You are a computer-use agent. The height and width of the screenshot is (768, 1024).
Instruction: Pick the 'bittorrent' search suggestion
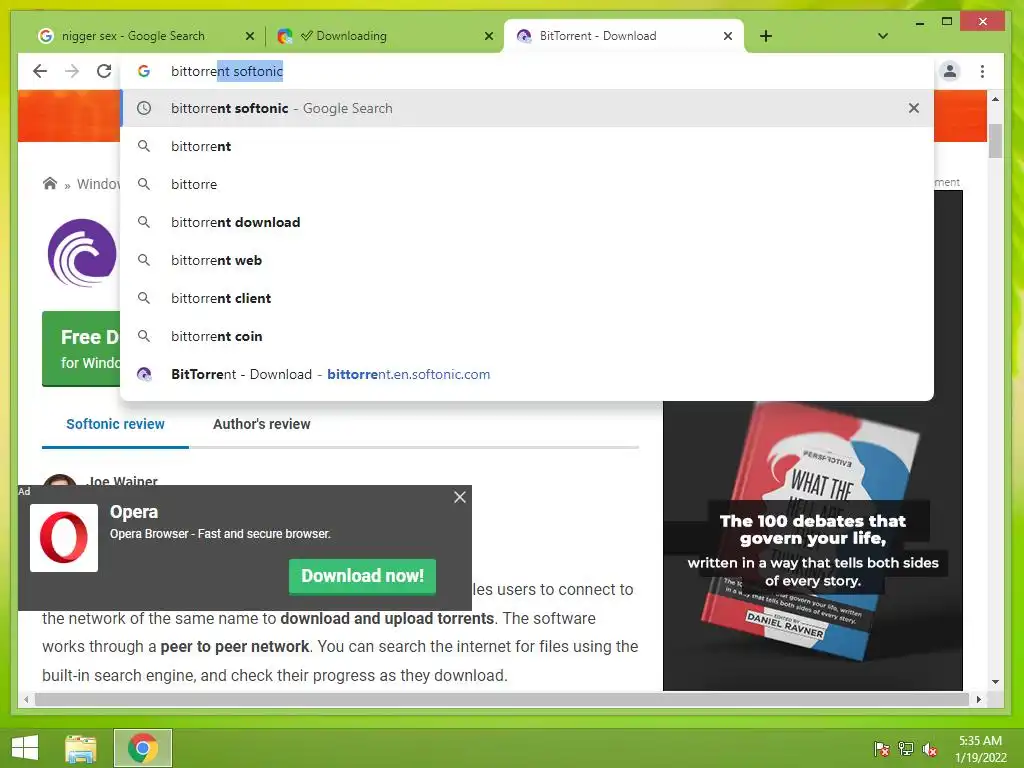click(x=527, y=146)
